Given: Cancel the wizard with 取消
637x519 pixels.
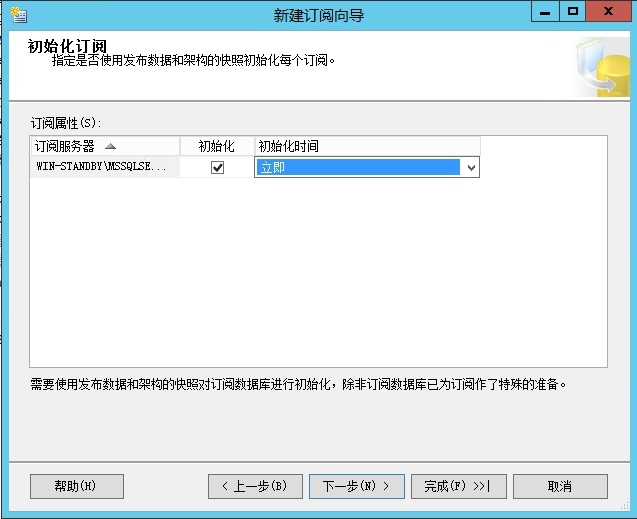Looking at the screenshot, I should point(560,486).
